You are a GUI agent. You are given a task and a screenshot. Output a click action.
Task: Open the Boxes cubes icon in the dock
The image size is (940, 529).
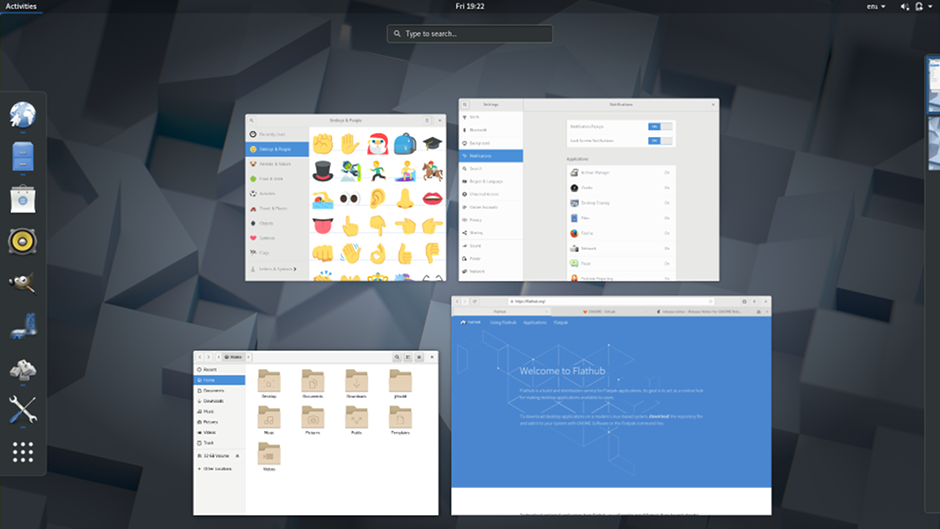23,369
